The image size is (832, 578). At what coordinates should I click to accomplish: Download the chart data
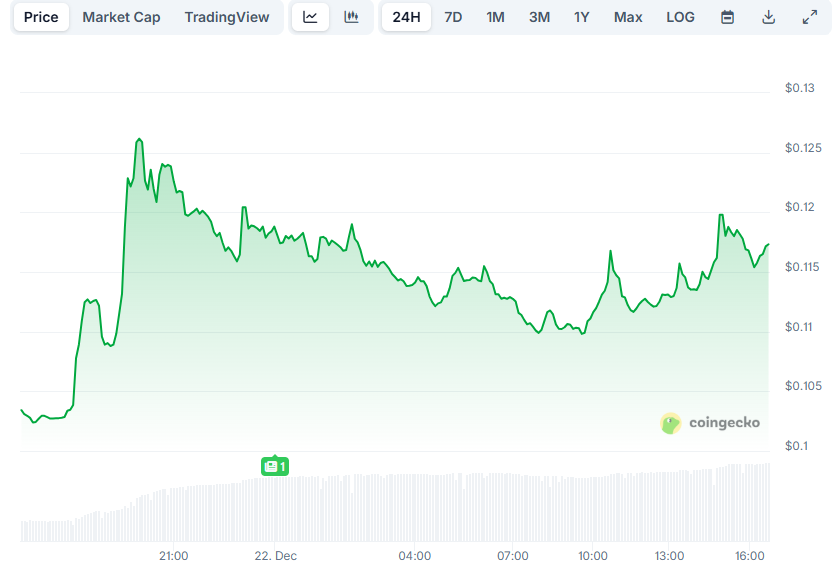click(x=768, y=17)
